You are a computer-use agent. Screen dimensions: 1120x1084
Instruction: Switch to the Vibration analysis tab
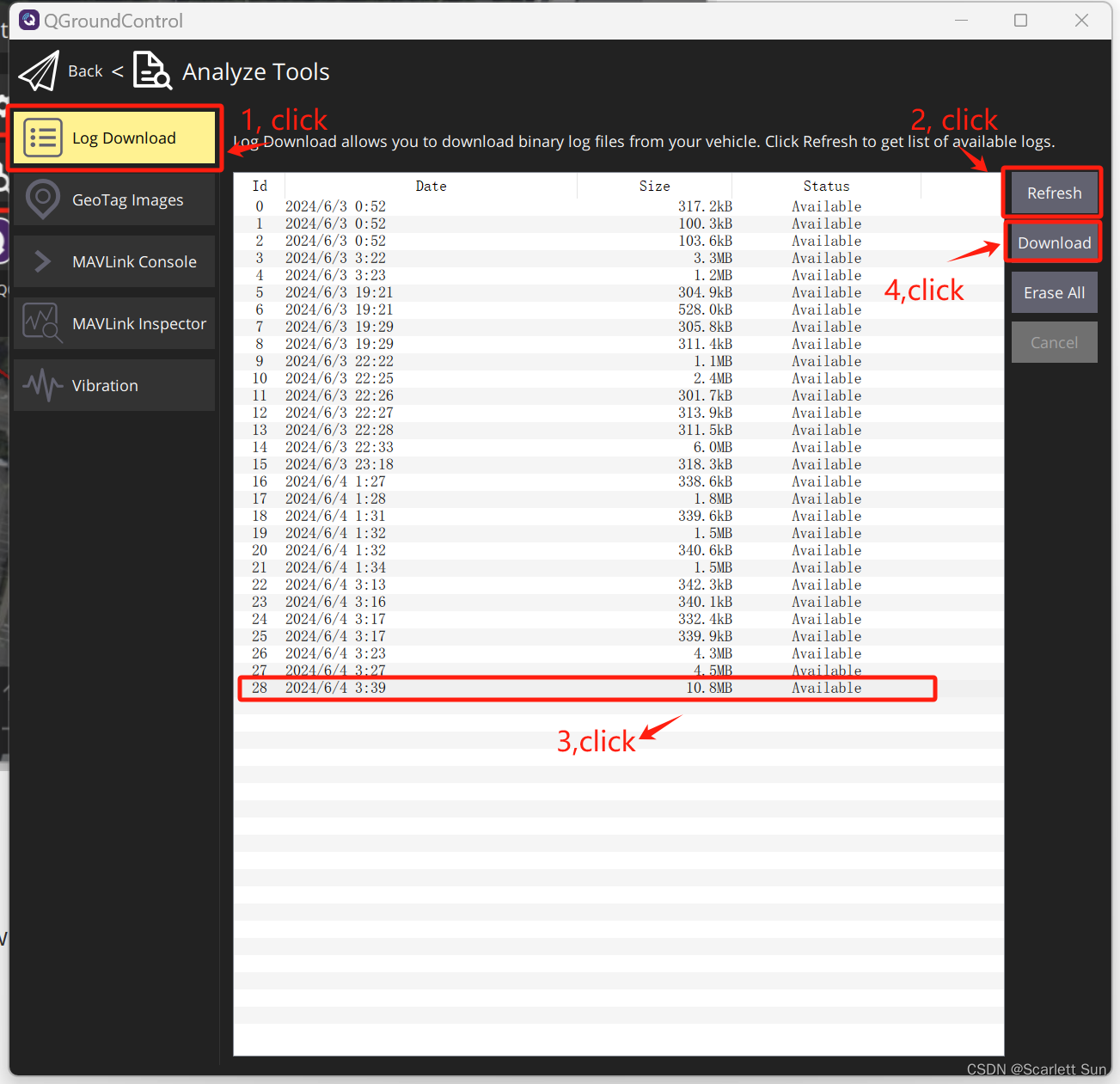[x=104, y=385]
